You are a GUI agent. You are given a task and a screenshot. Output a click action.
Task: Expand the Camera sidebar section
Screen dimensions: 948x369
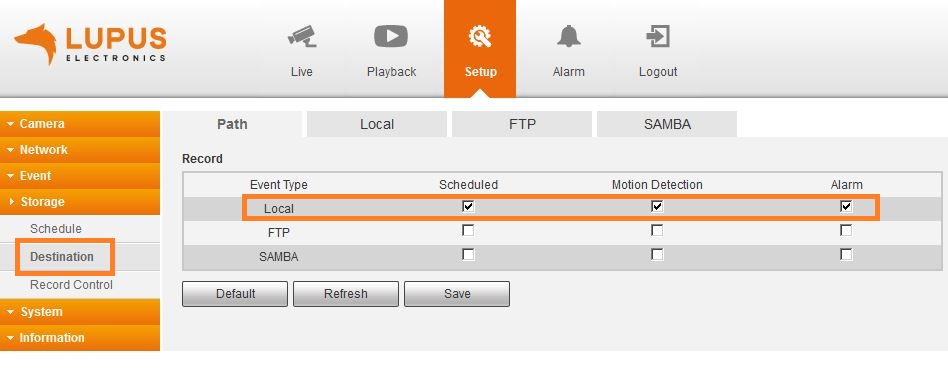tap(80, 123)
